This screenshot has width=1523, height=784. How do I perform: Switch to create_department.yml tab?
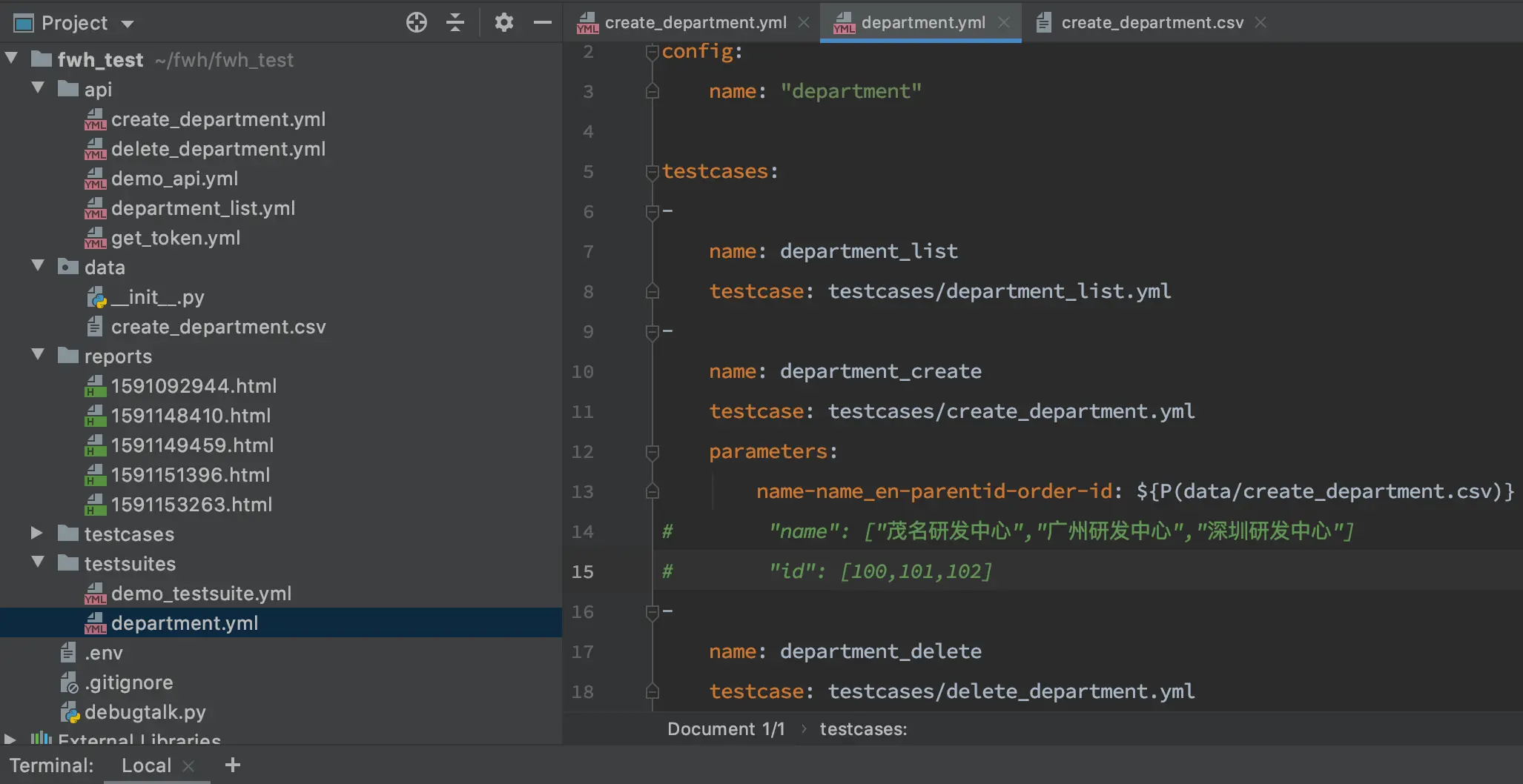point(695,23)
